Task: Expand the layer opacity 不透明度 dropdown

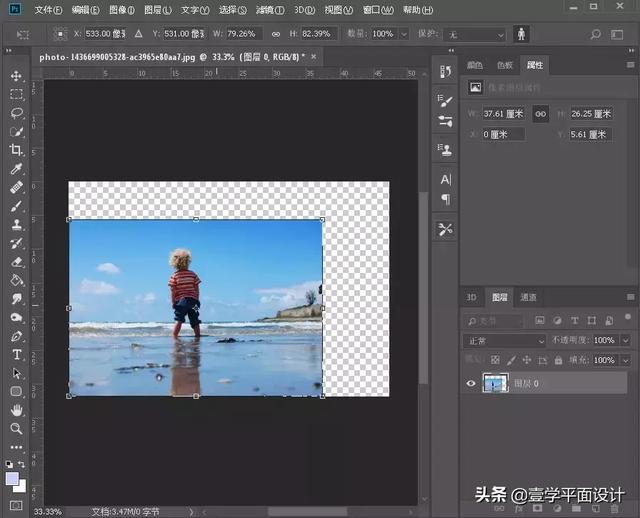Action: click(625, 340)
